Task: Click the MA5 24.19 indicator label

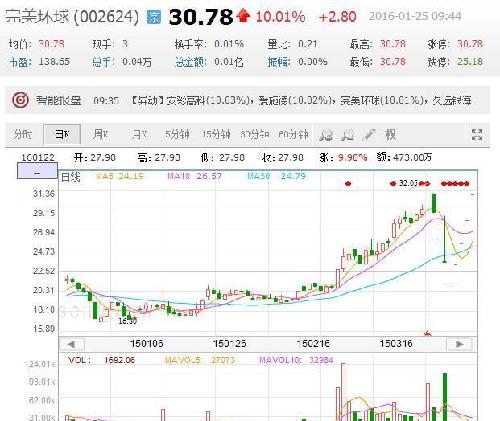Action: 120,176
